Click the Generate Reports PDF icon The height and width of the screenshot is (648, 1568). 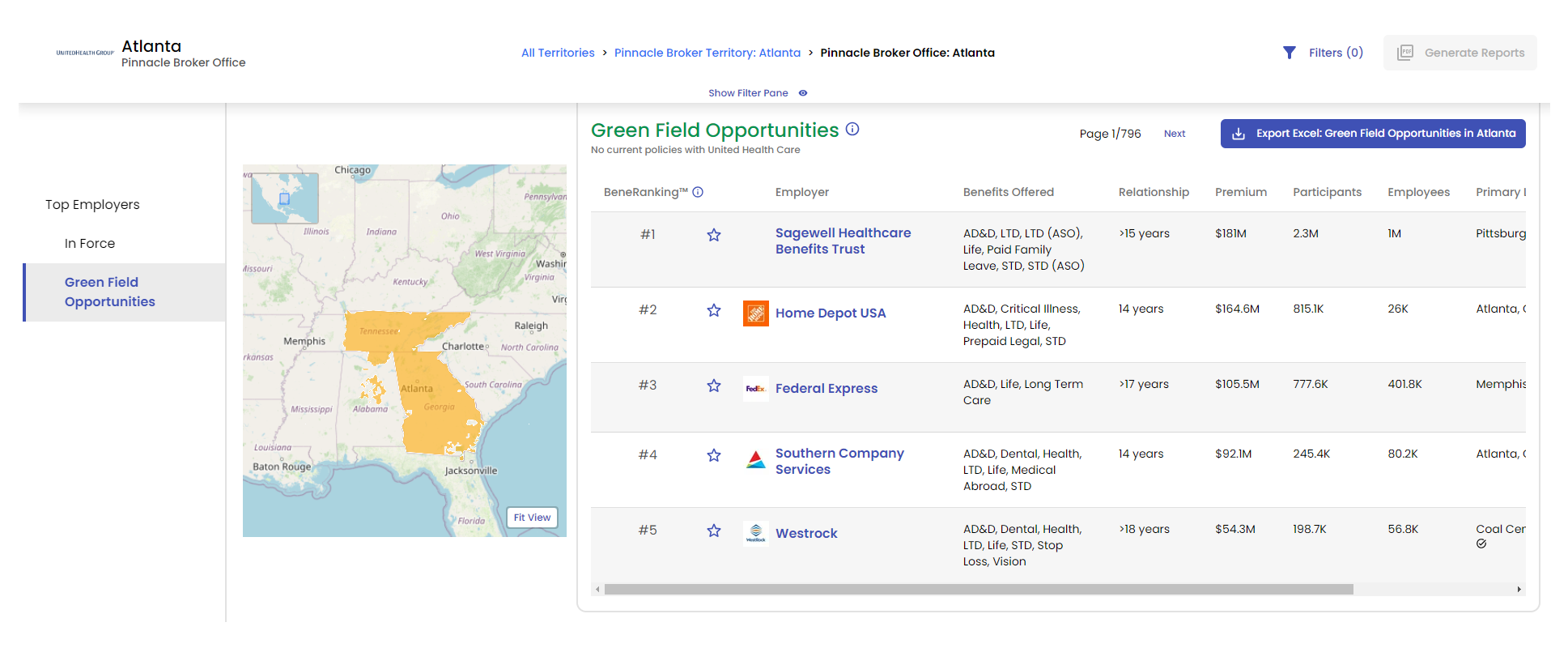[x=1405, y=53]
